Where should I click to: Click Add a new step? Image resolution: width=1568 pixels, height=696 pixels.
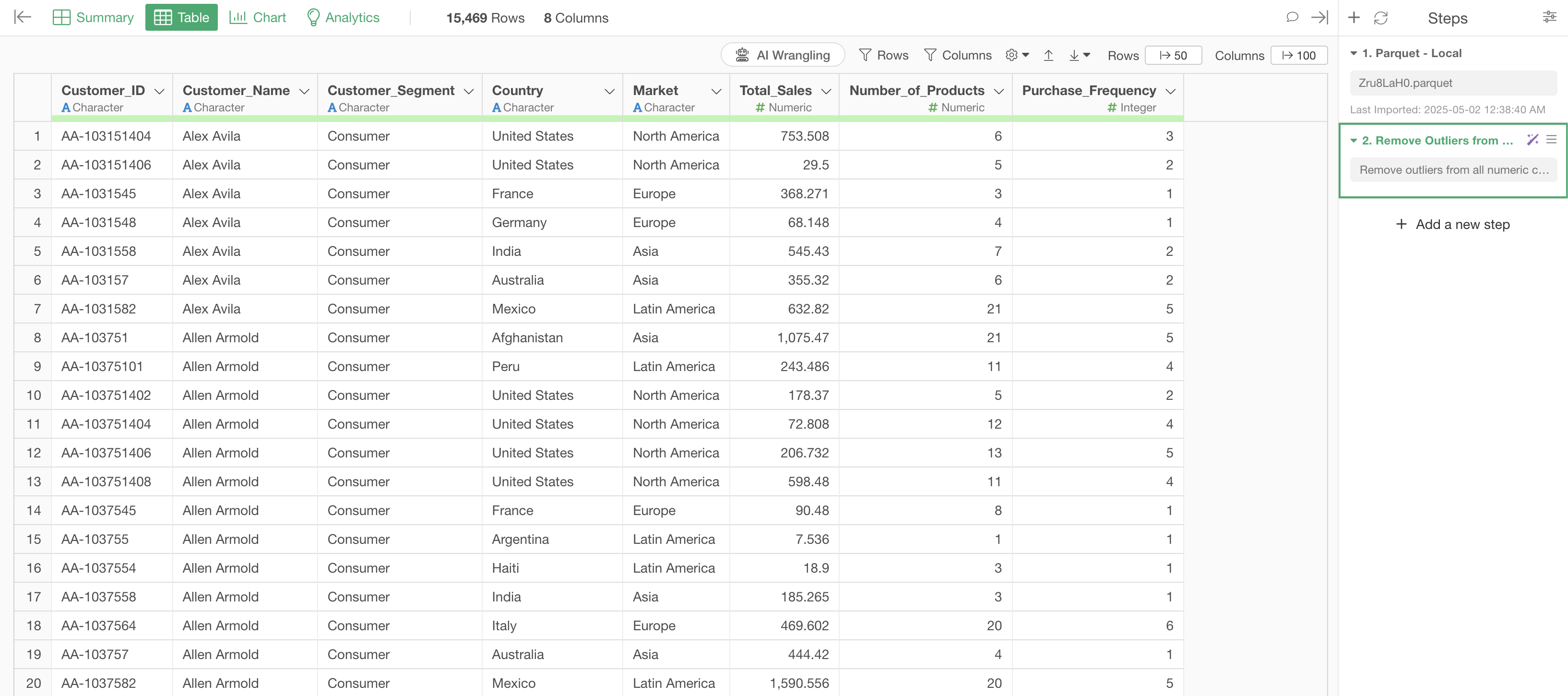[1452, 224]
